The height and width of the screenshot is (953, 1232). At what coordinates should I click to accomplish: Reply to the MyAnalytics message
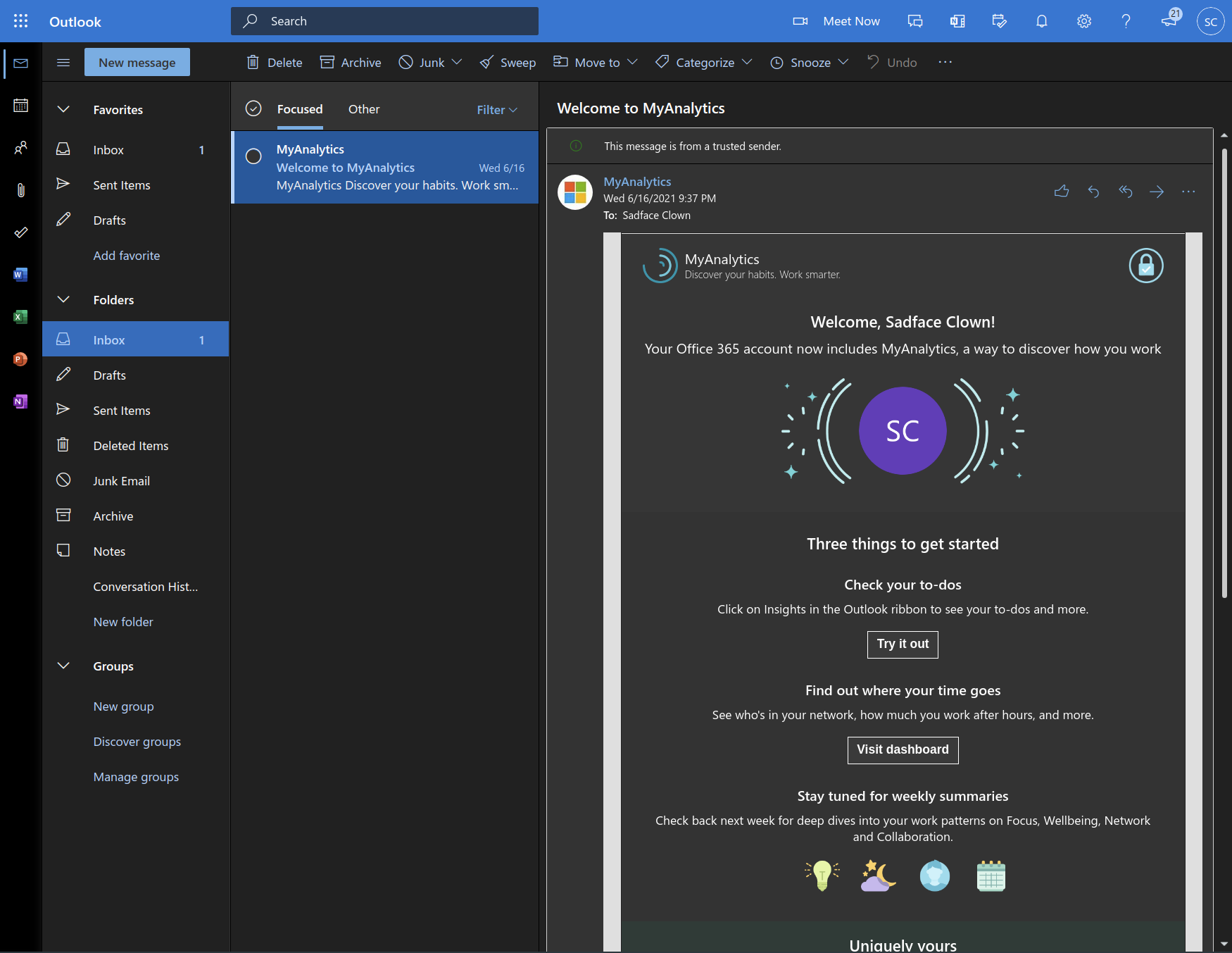(1093, 191)
